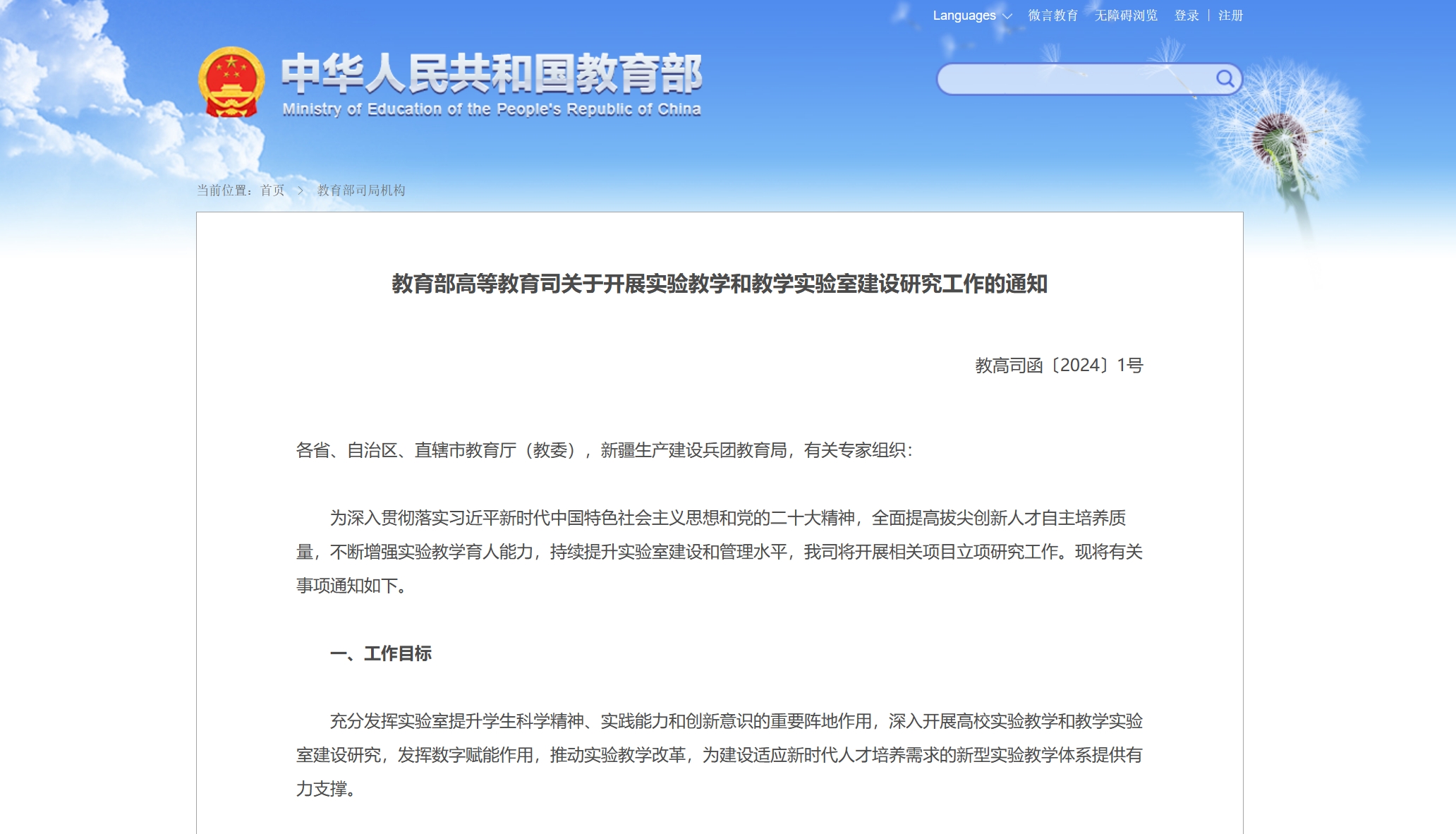
Task: Click the 登录 login link
Action: (x=1187, y=16)
